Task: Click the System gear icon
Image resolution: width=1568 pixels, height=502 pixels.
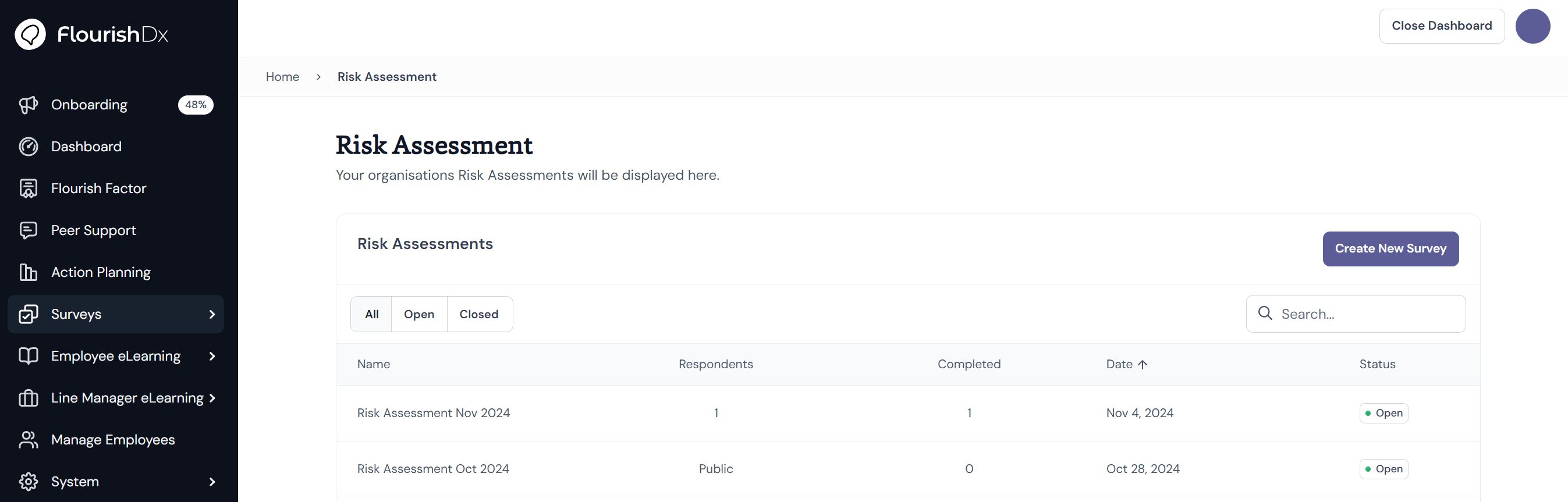Action: 28,482
